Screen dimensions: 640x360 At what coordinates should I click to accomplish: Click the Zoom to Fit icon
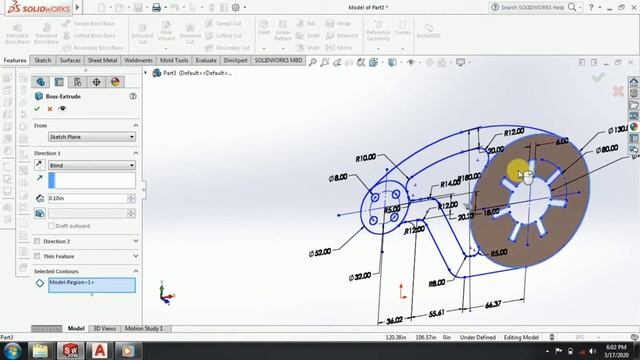point(313,62)
